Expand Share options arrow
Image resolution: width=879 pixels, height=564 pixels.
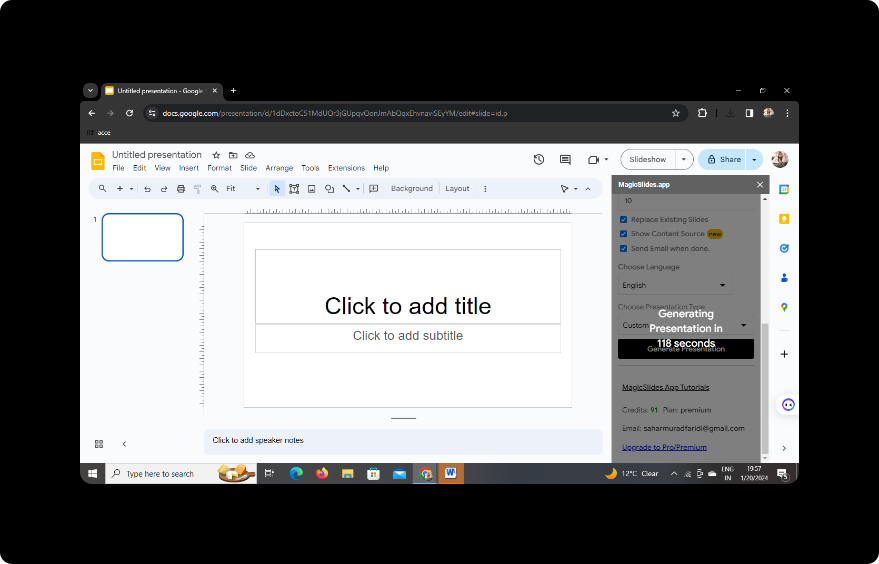(754, 160)
